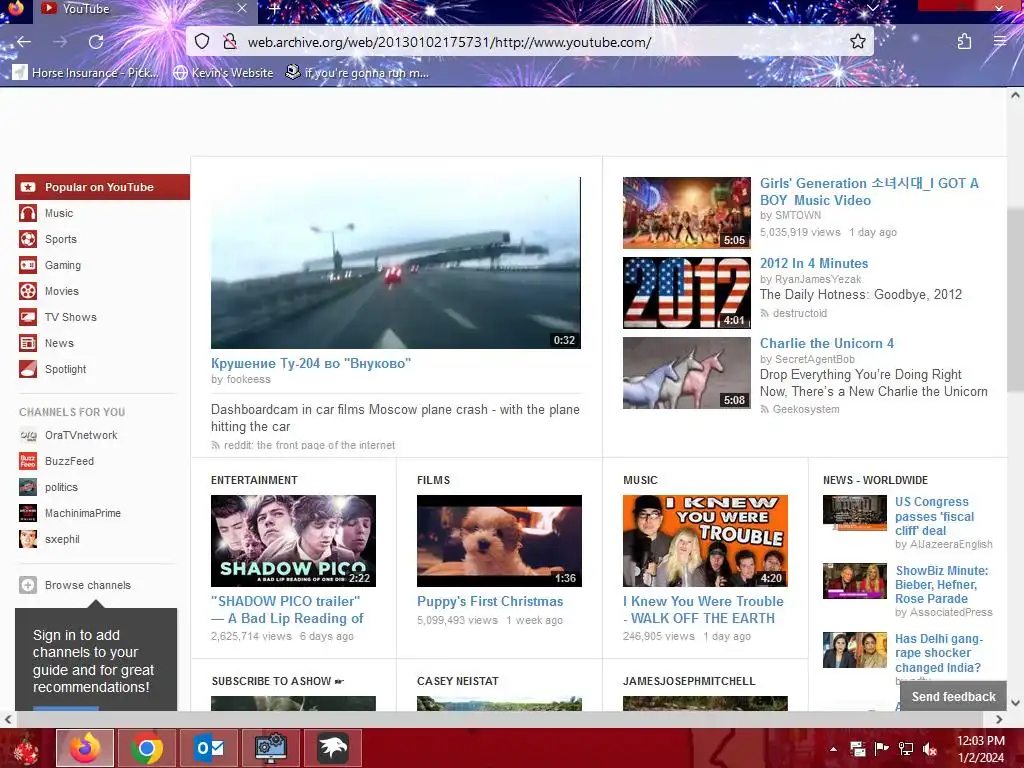Viewport: 1024px width, 768px height.
Task: Open the Music category icon in sidebar
Action: (27, 213)
